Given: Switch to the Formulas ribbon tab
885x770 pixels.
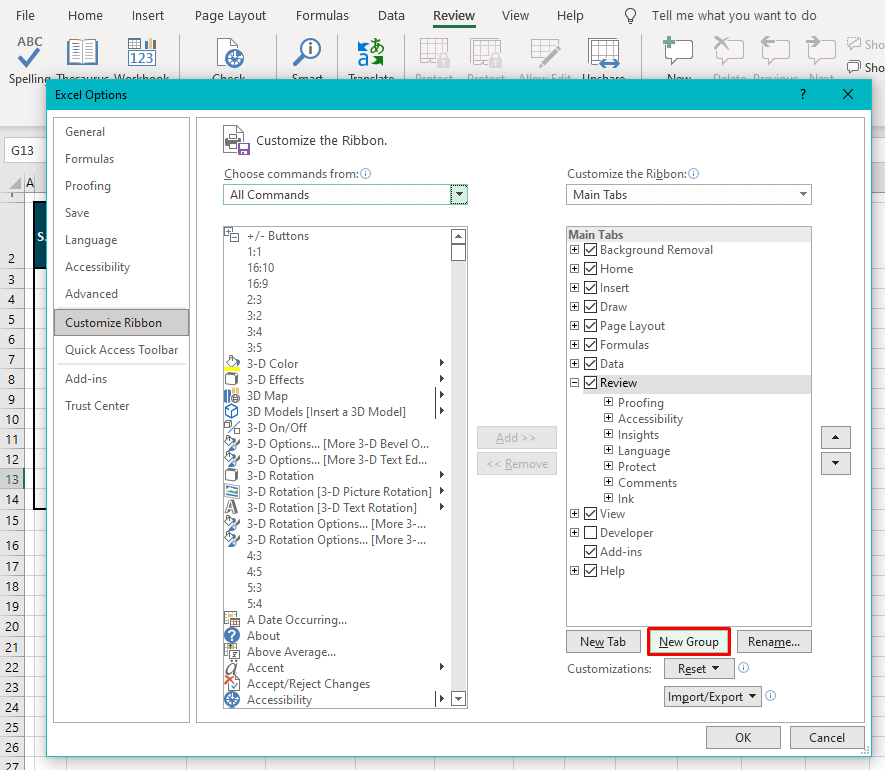Looking at the screenshot, I should click(321, 15).
